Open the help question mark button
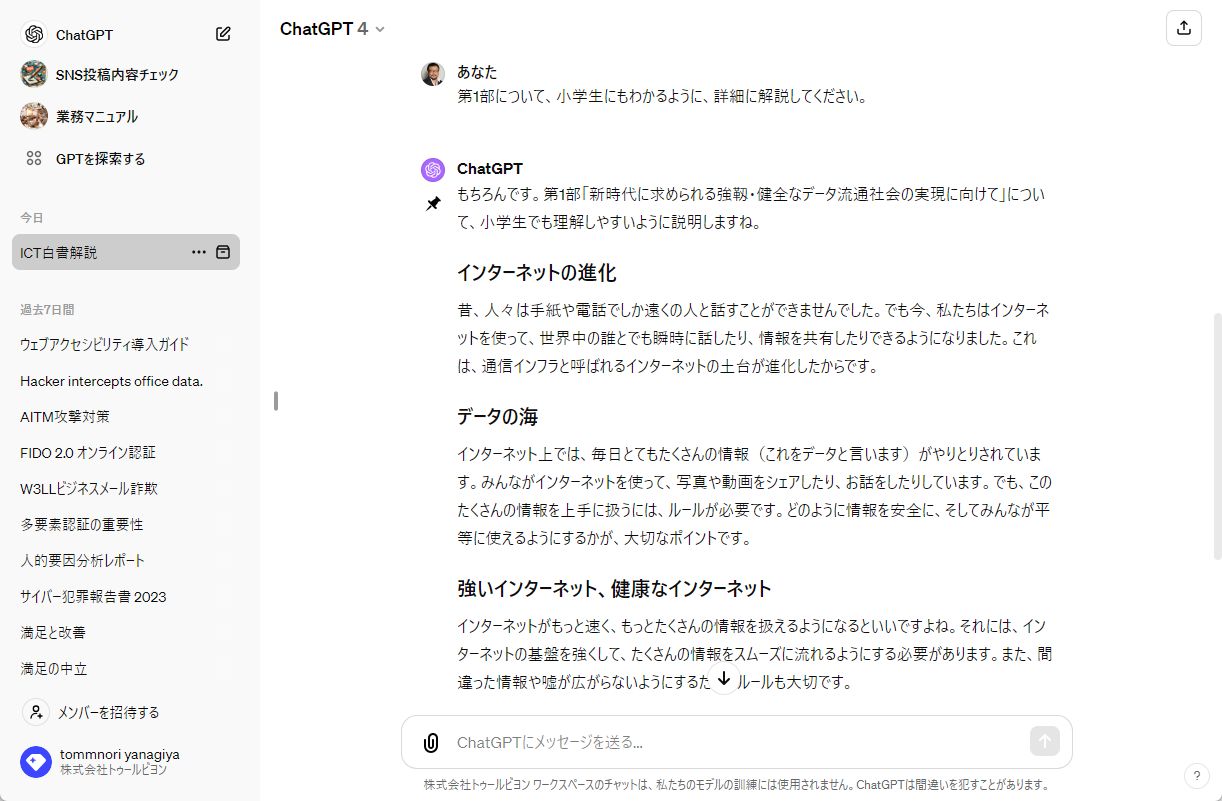This screenshot has height=801, width=1222. 1196,775
